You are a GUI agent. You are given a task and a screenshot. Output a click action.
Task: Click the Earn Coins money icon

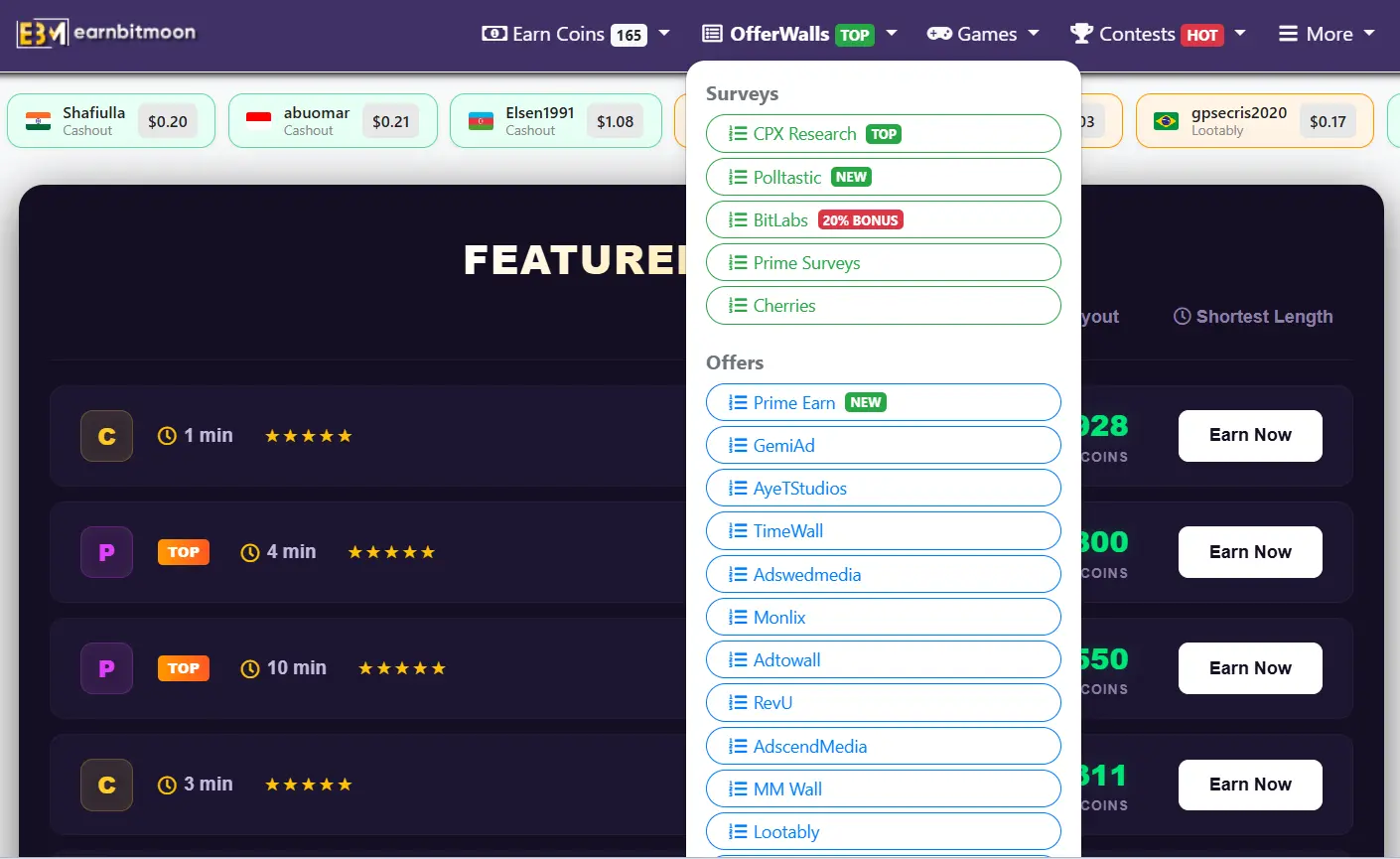(494, 34)
